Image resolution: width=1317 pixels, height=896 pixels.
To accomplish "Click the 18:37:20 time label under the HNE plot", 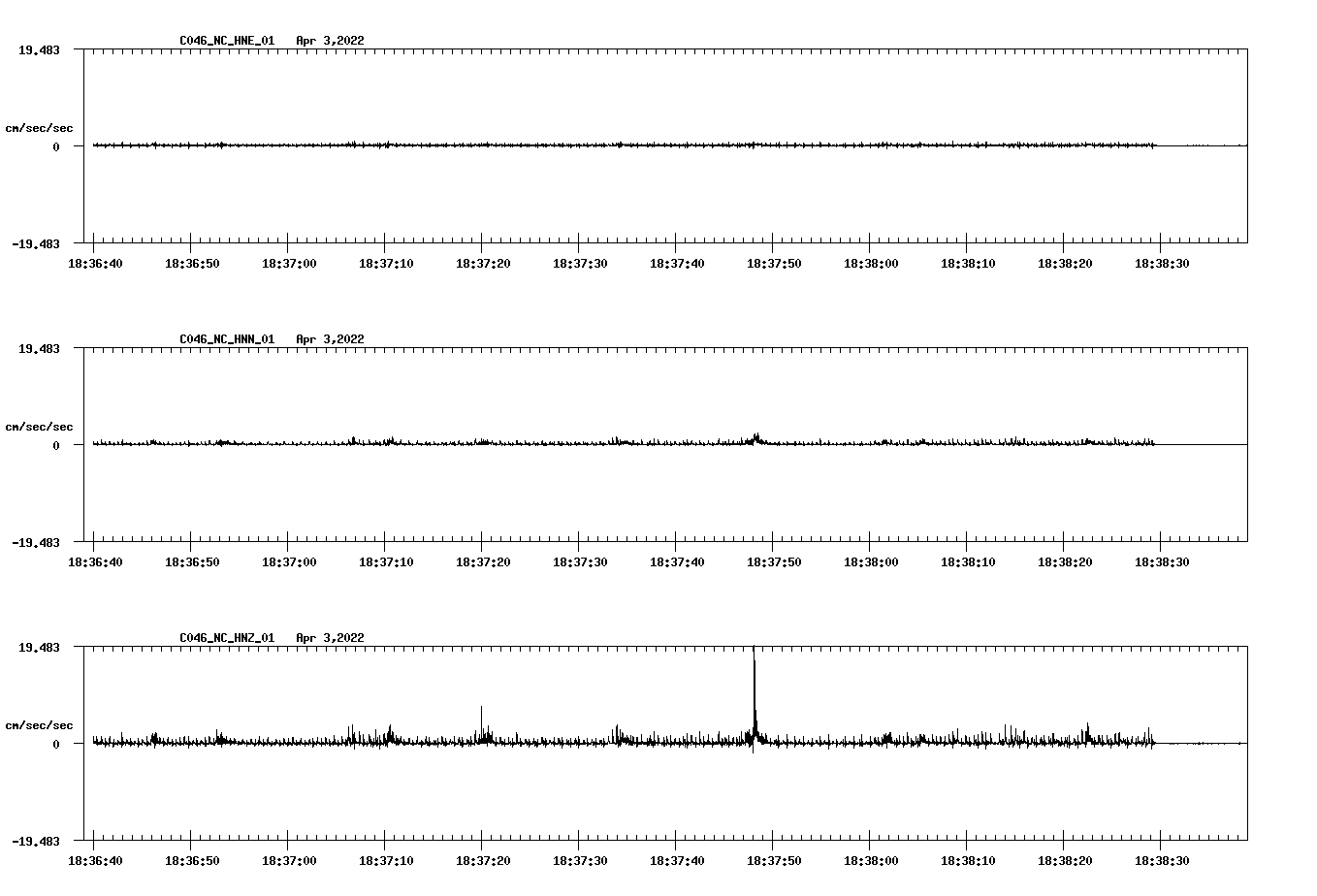I will pos(483,264).
